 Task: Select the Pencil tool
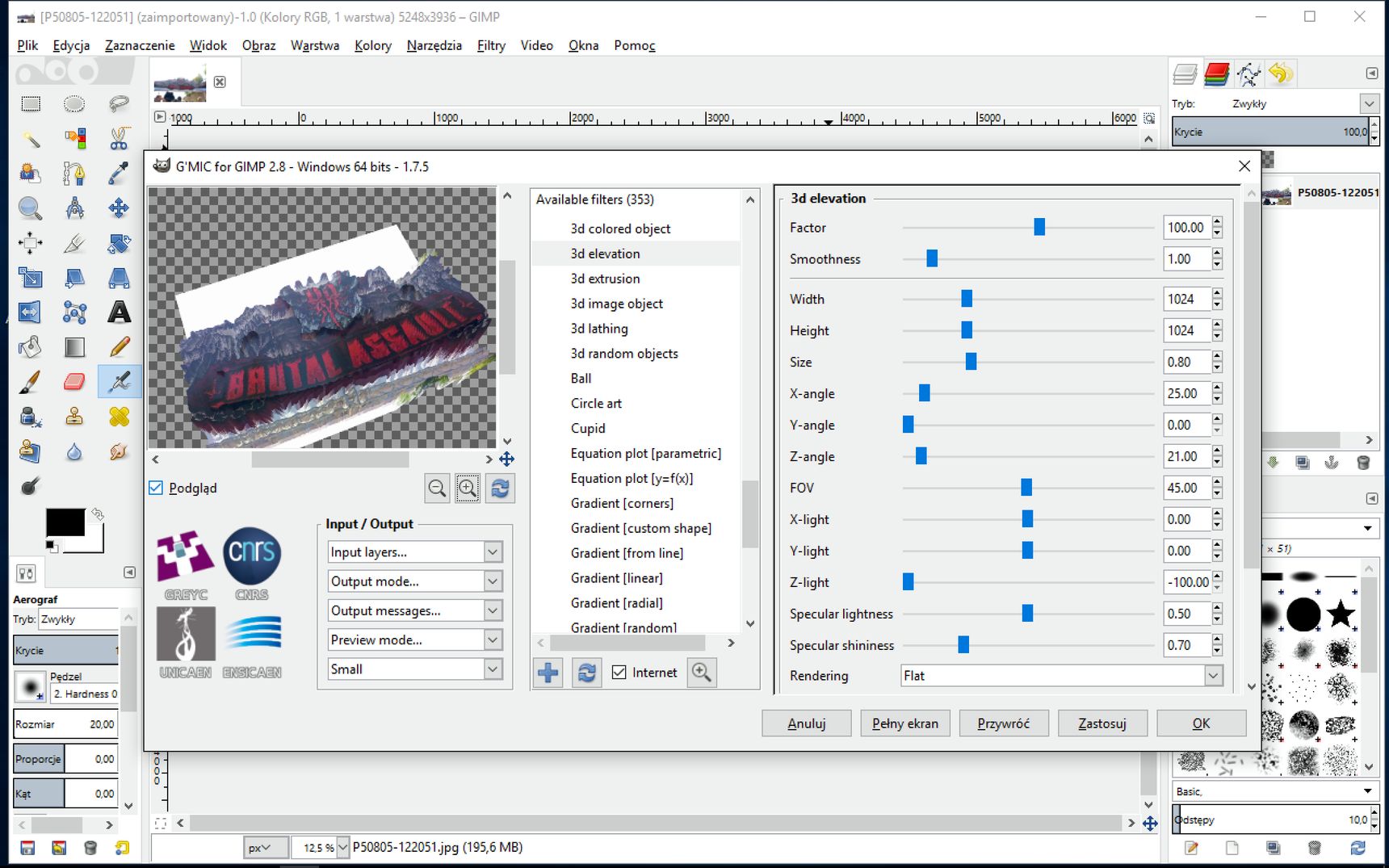[x=119, y=346]
